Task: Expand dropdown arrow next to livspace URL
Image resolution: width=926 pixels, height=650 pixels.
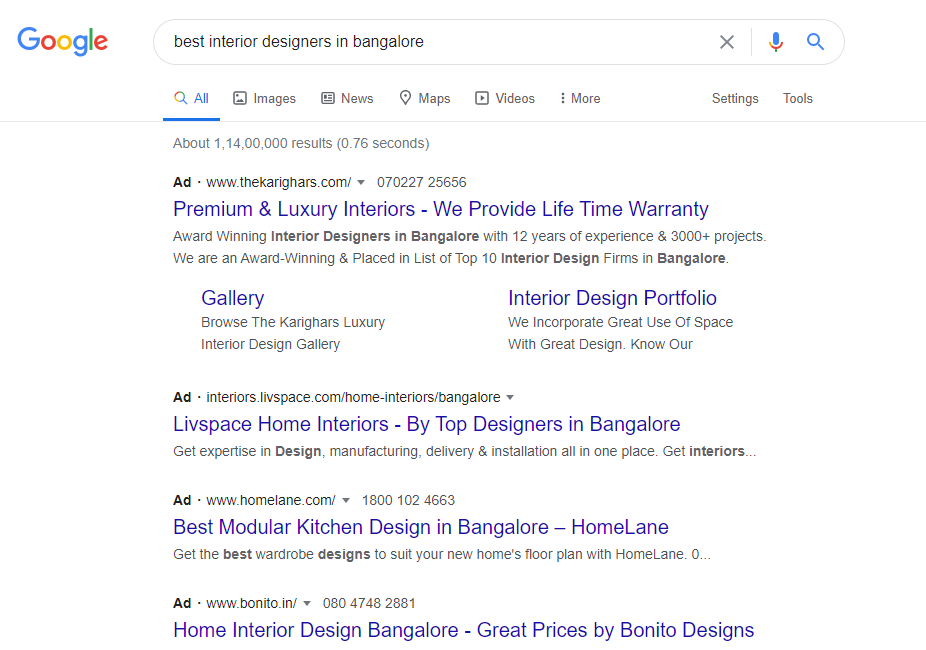Action: (x=510, y=397)
